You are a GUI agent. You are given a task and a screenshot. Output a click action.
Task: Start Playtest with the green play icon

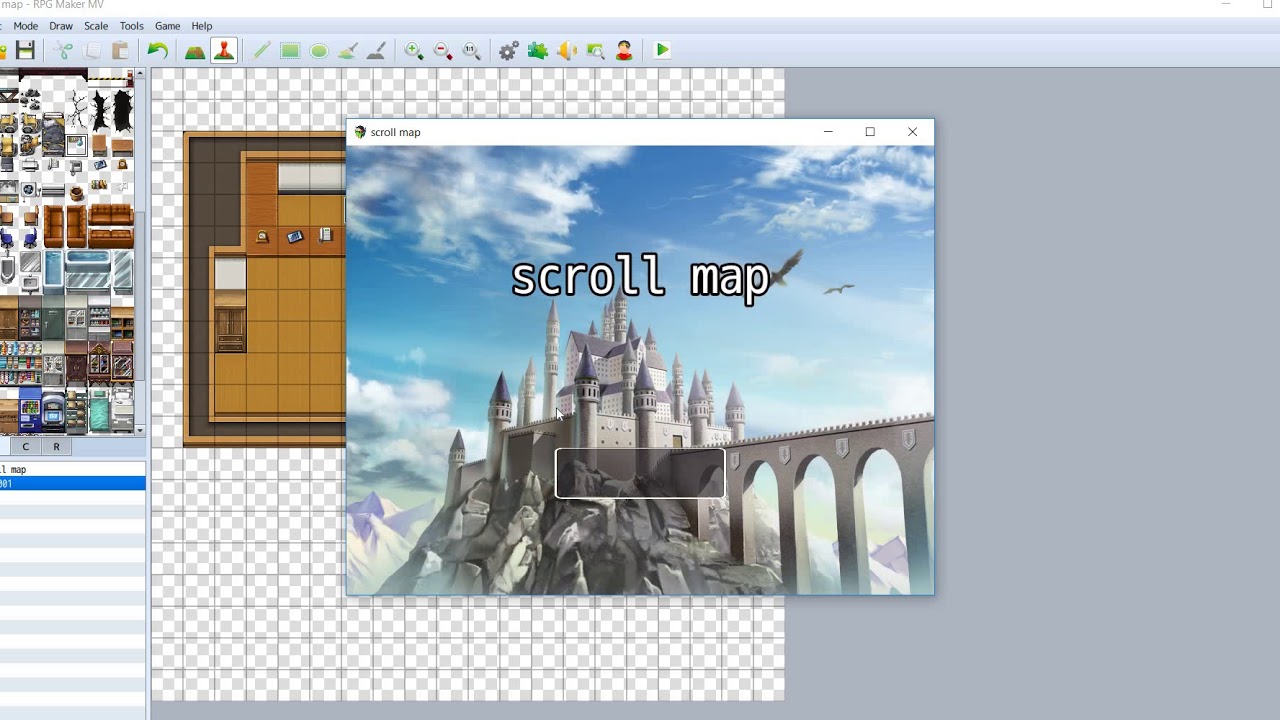pyautogui.click(x=662, y=50)
